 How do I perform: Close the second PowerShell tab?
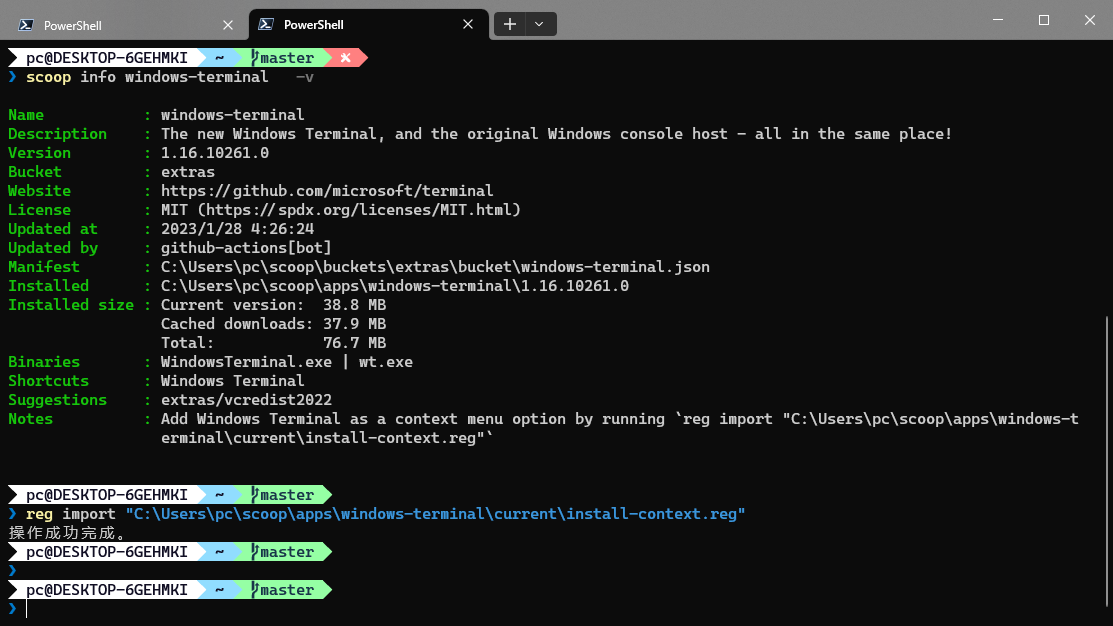pyautogui.click(x=468, y=24)
